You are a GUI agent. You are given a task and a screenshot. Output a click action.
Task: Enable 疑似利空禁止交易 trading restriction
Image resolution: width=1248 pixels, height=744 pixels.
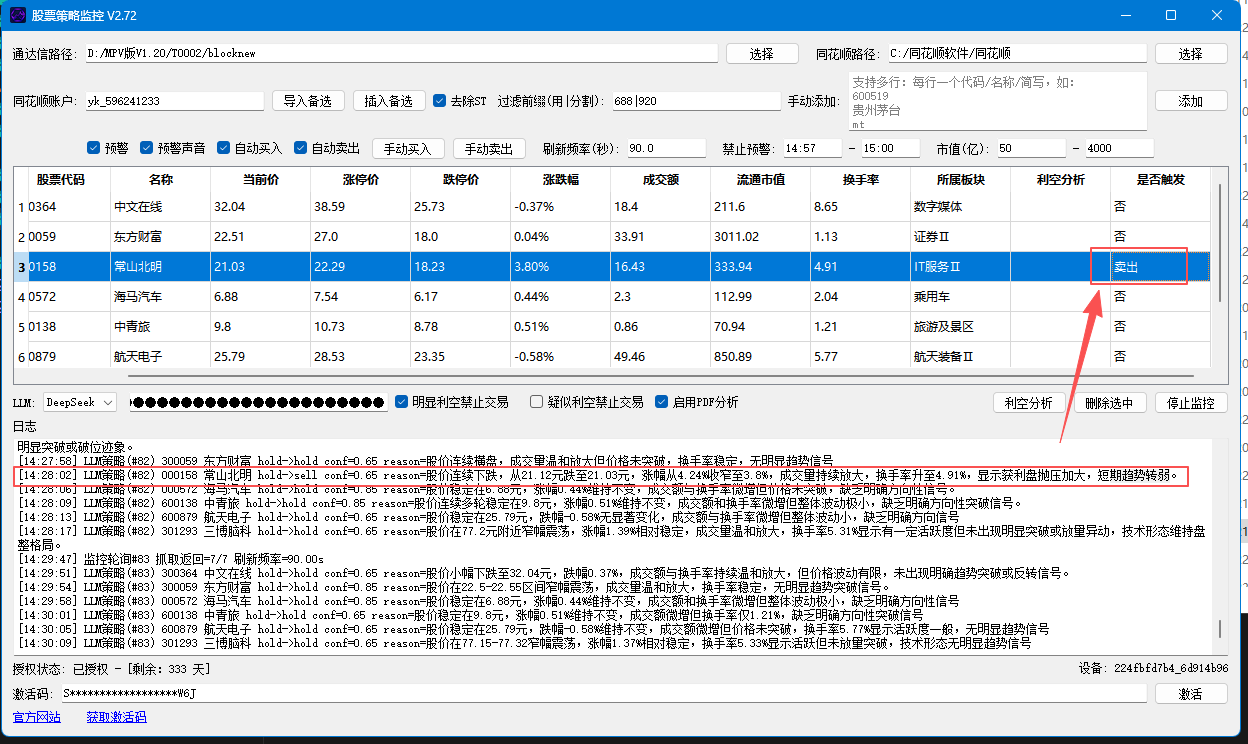(537, 401)
